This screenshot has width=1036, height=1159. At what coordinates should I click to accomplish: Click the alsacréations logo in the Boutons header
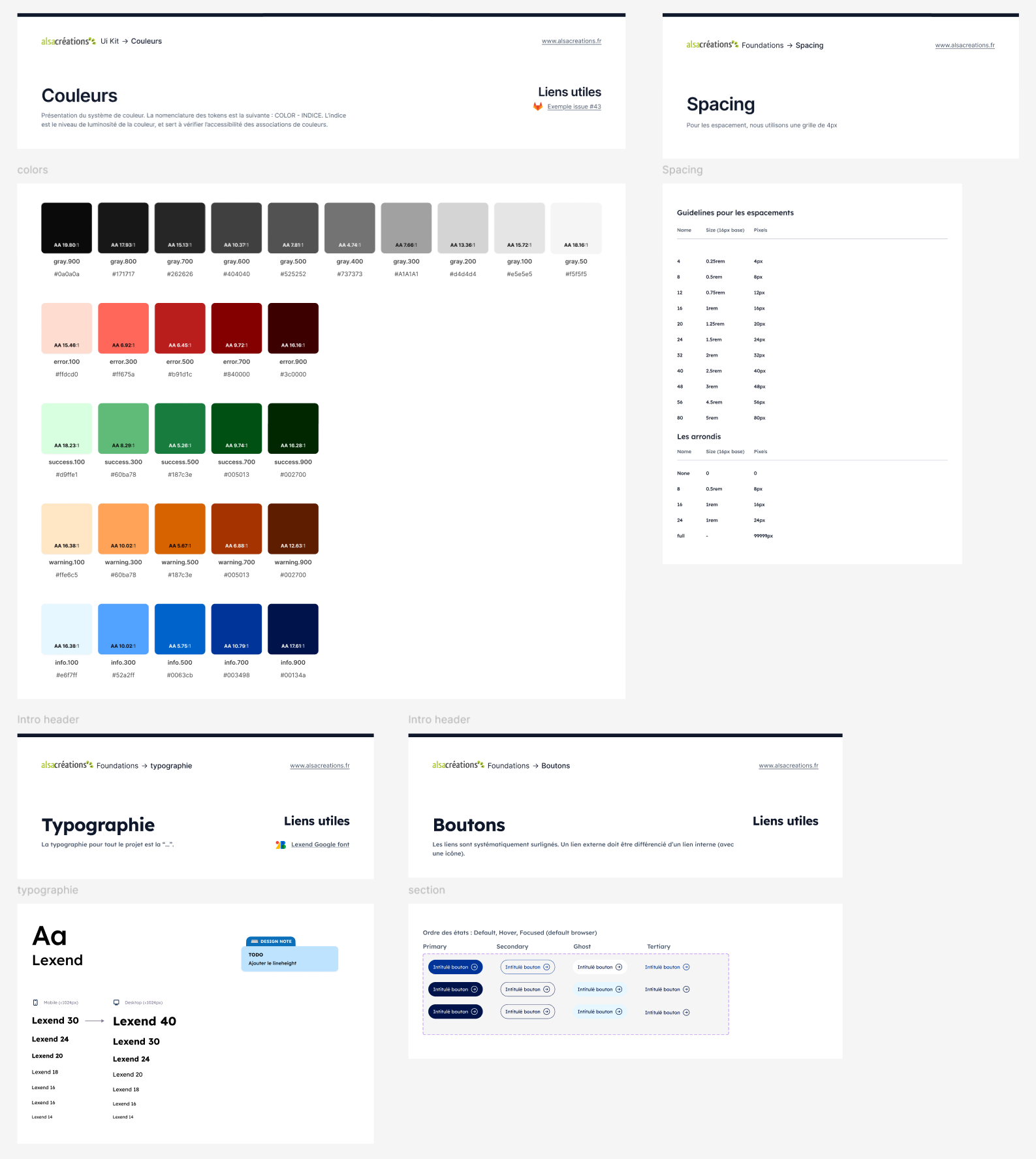(x=458, y=765)
